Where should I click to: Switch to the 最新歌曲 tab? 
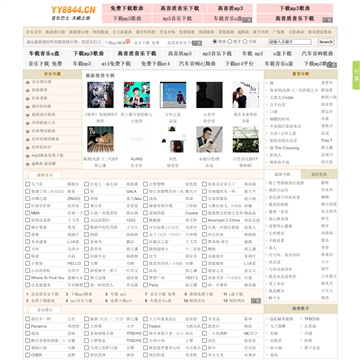[x=319, y=174]
